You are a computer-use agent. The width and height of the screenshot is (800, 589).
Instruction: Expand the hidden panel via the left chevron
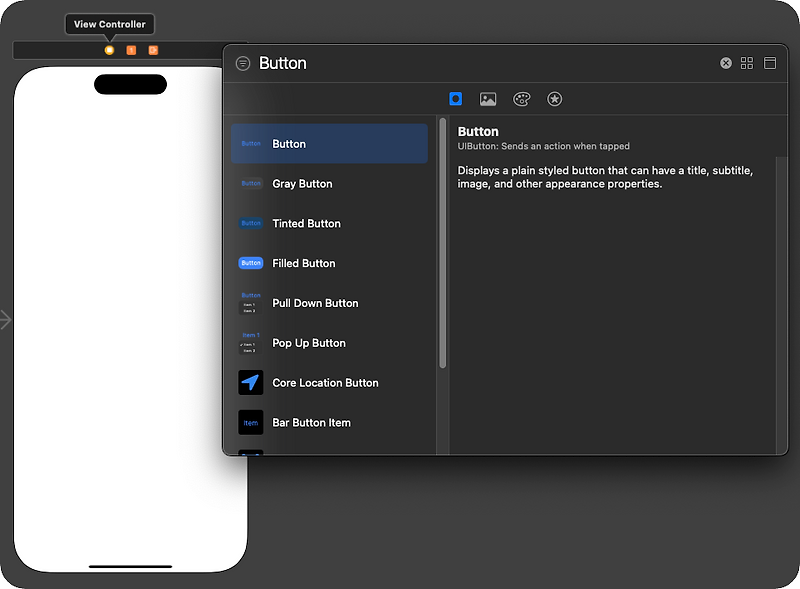click(4, 320)
